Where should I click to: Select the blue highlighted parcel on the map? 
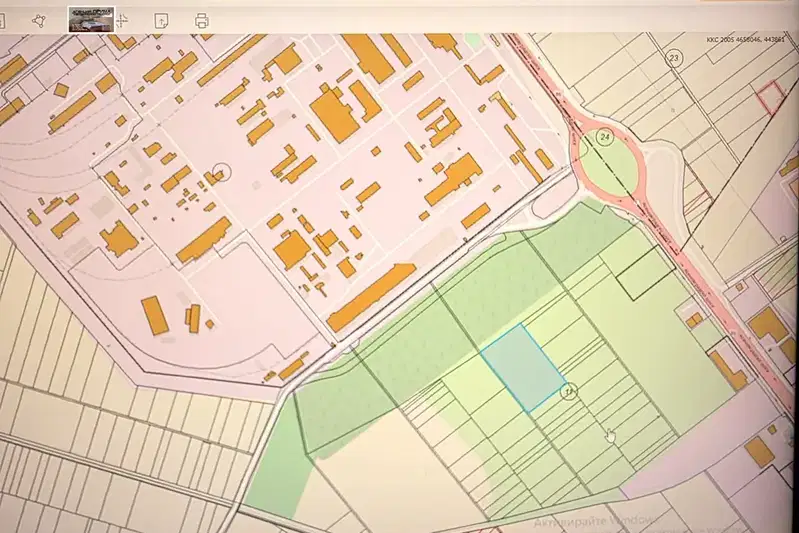tap(523, 367)
